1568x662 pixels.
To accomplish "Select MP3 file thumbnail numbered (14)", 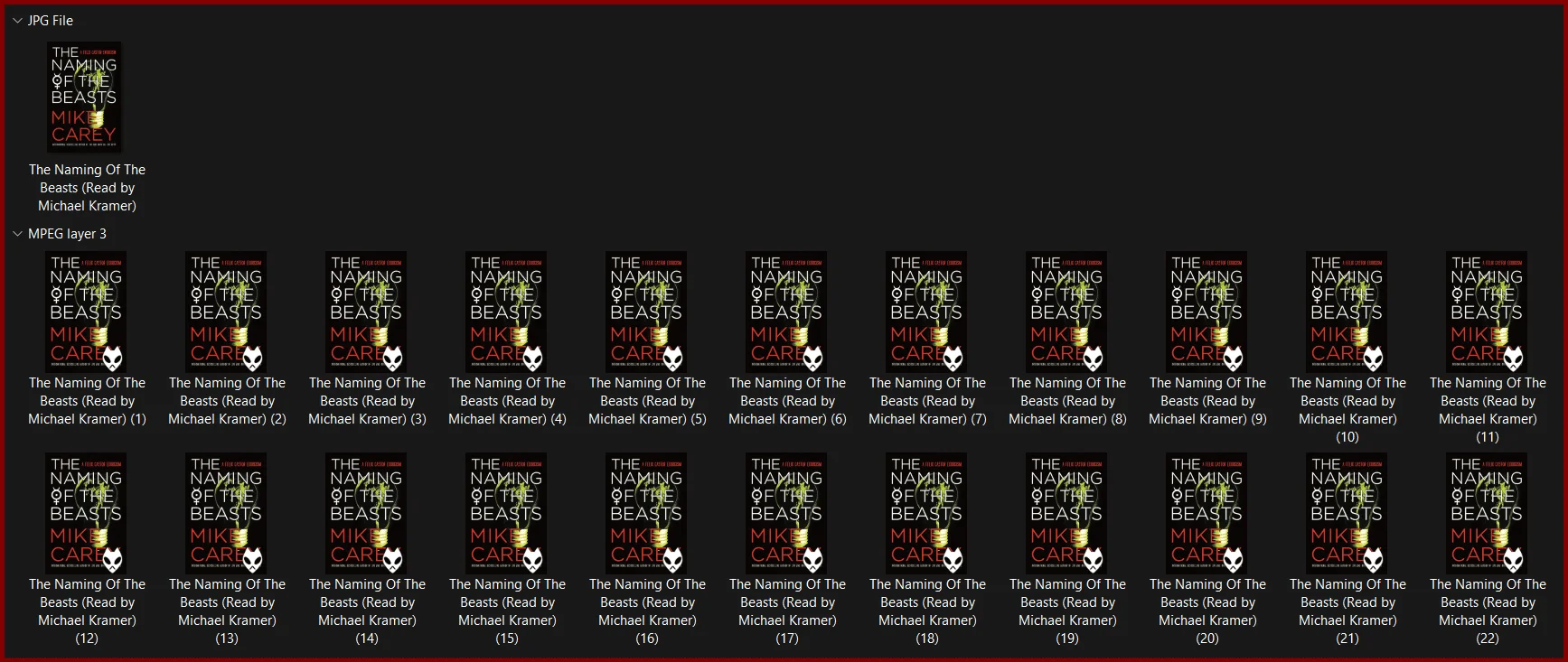I will pyautogui.click(x=366, y=513).
